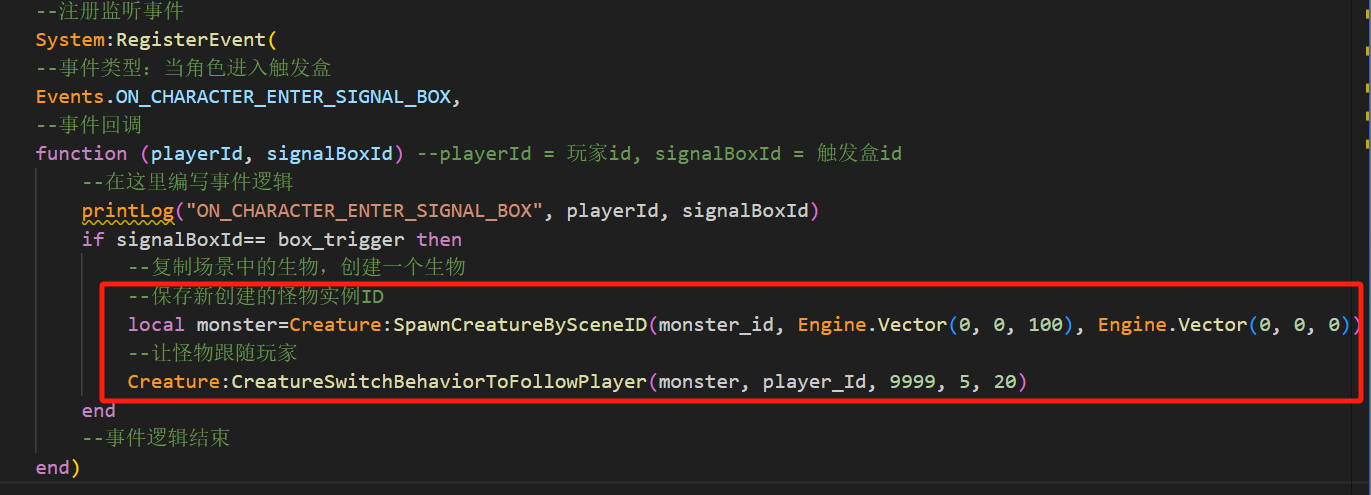Click the SpawnCreatureBySceneID method name

pyautogui.click(x=519, y=325)
